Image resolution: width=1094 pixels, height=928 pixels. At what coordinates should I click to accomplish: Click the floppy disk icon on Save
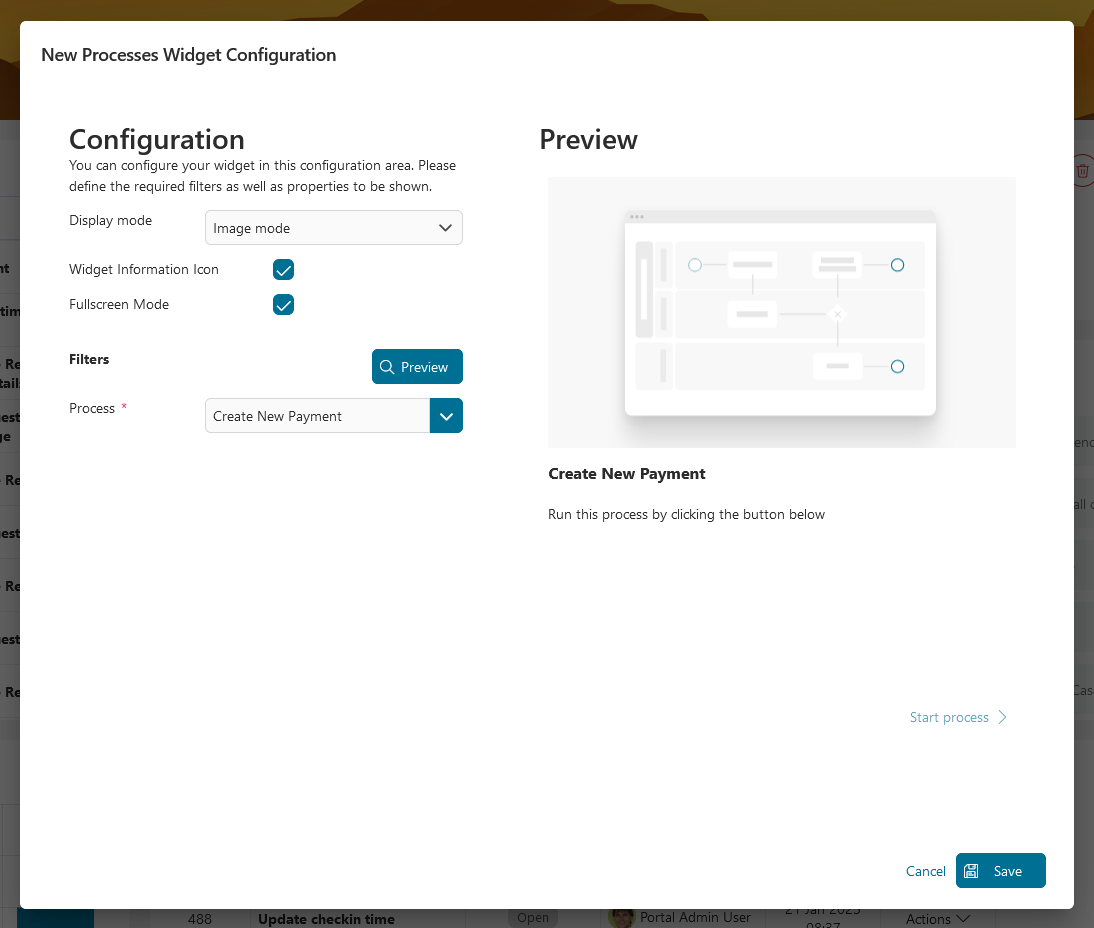click(x=971, y=871)
